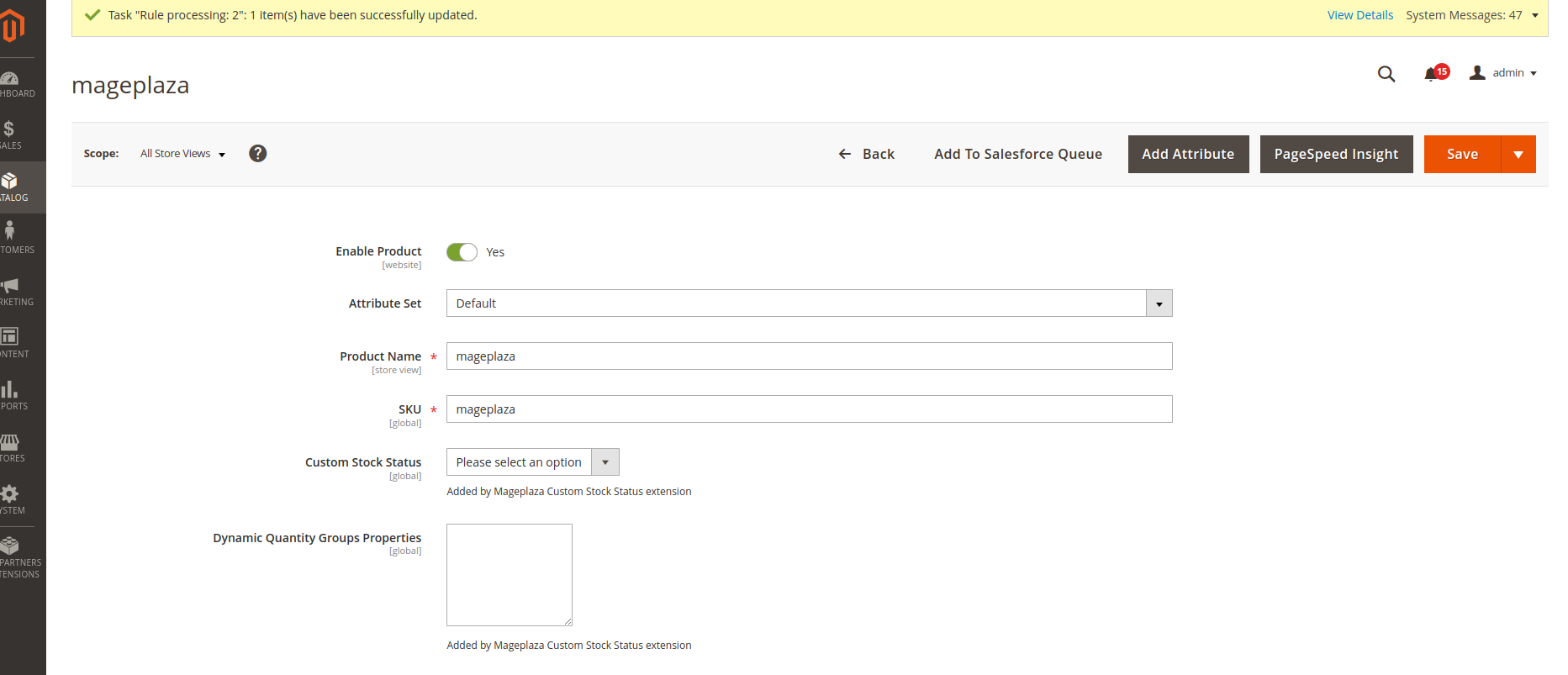
Task: Open the Sales dollar-sign menu
Action: click(10, 134)
